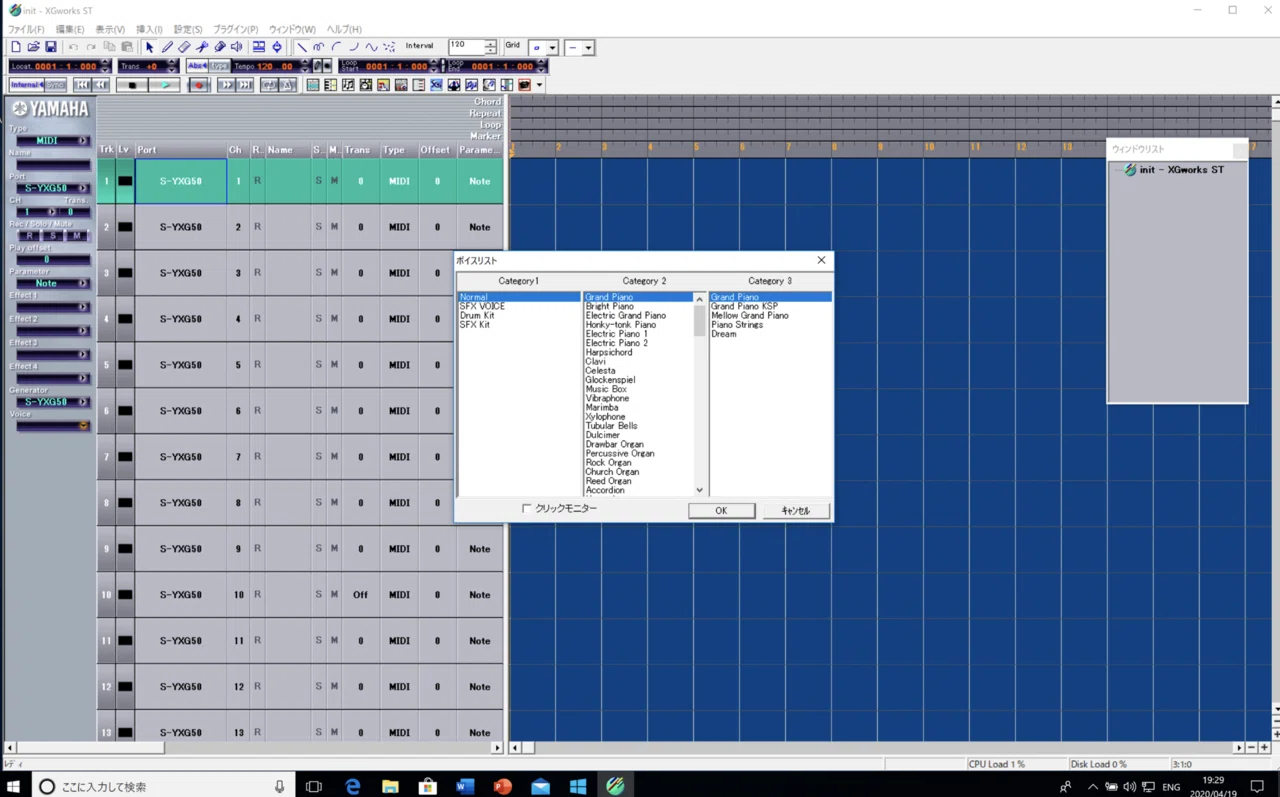
Task: Rewind to the start of the song
Action: (82, 85)
